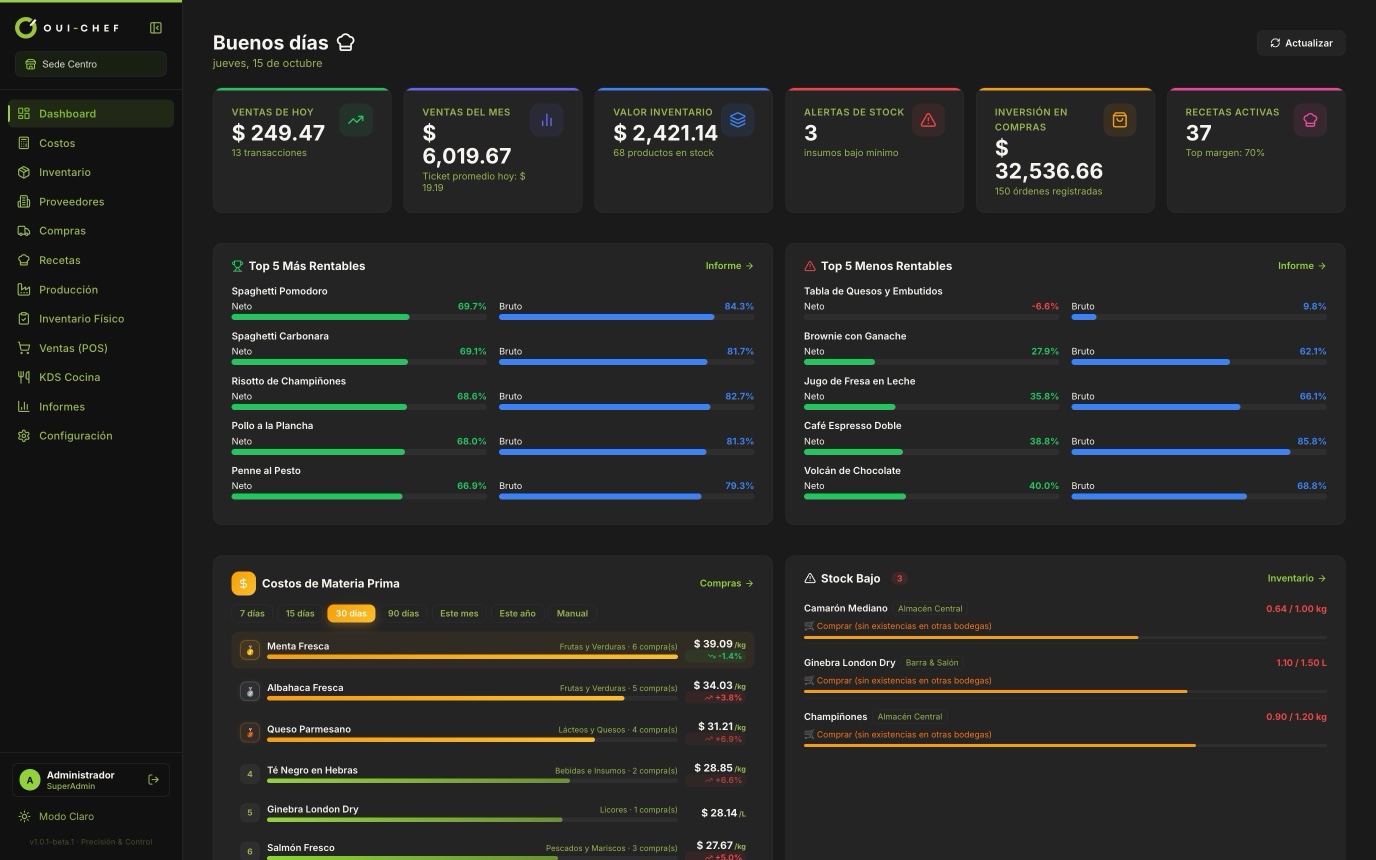This screenshot has height=860, width=1376.
Task: Click the chef hat icon beside Buenos días
Action: pos(346,42)
